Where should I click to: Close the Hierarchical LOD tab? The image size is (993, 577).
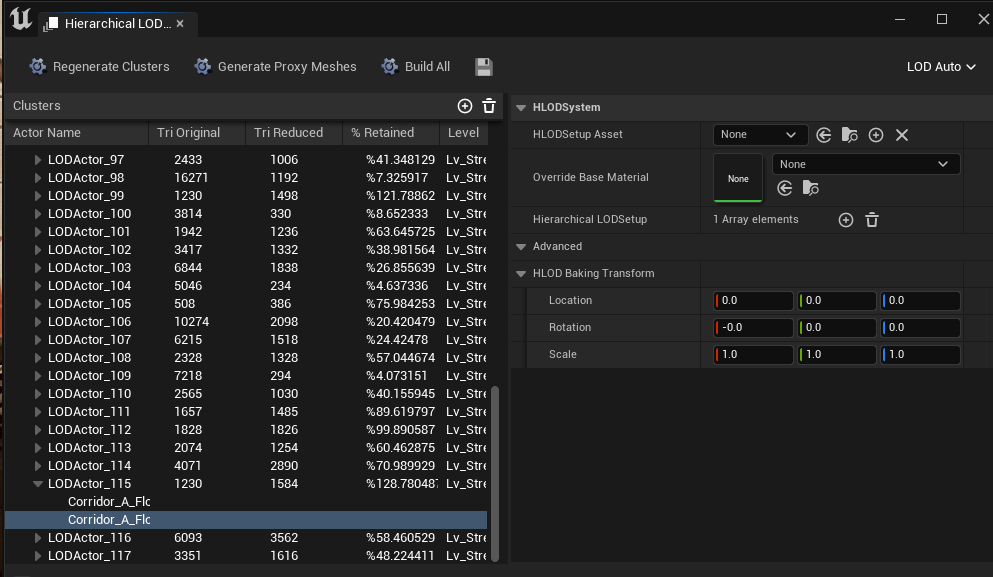point(180,23)
